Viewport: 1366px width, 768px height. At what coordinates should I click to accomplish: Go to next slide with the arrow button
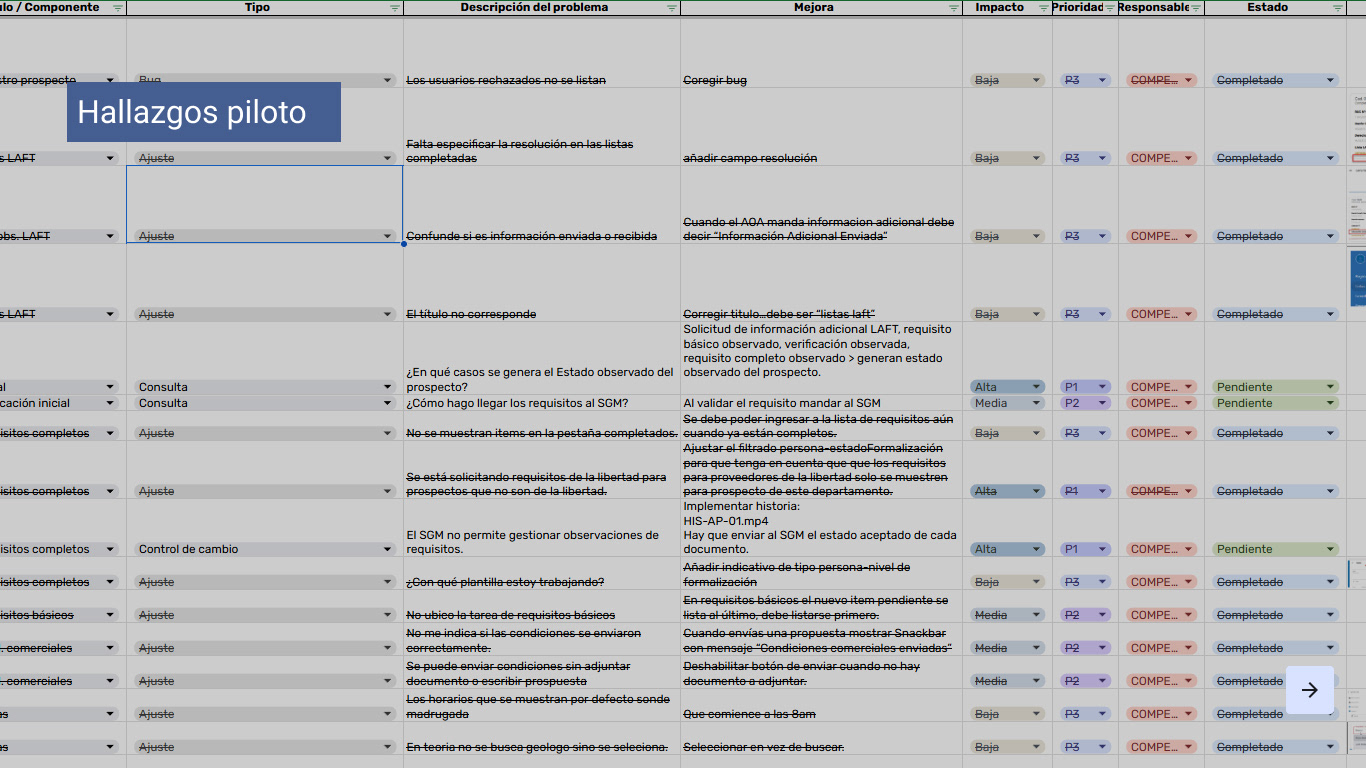click(x=1310, y=690)
